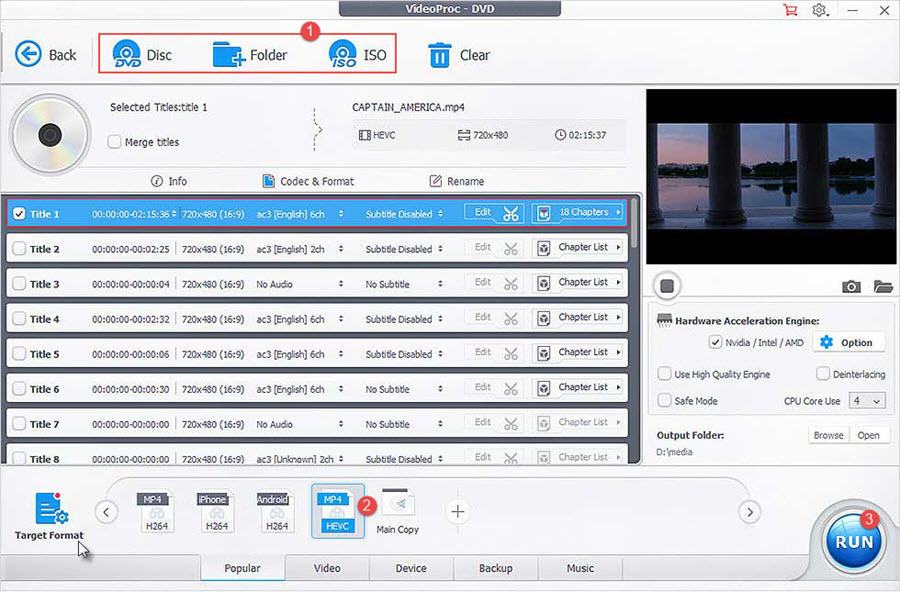Viewport: 900px width, 592px height.
Task: Select the iPhone H264 format preset
Action: coord(216,512)
